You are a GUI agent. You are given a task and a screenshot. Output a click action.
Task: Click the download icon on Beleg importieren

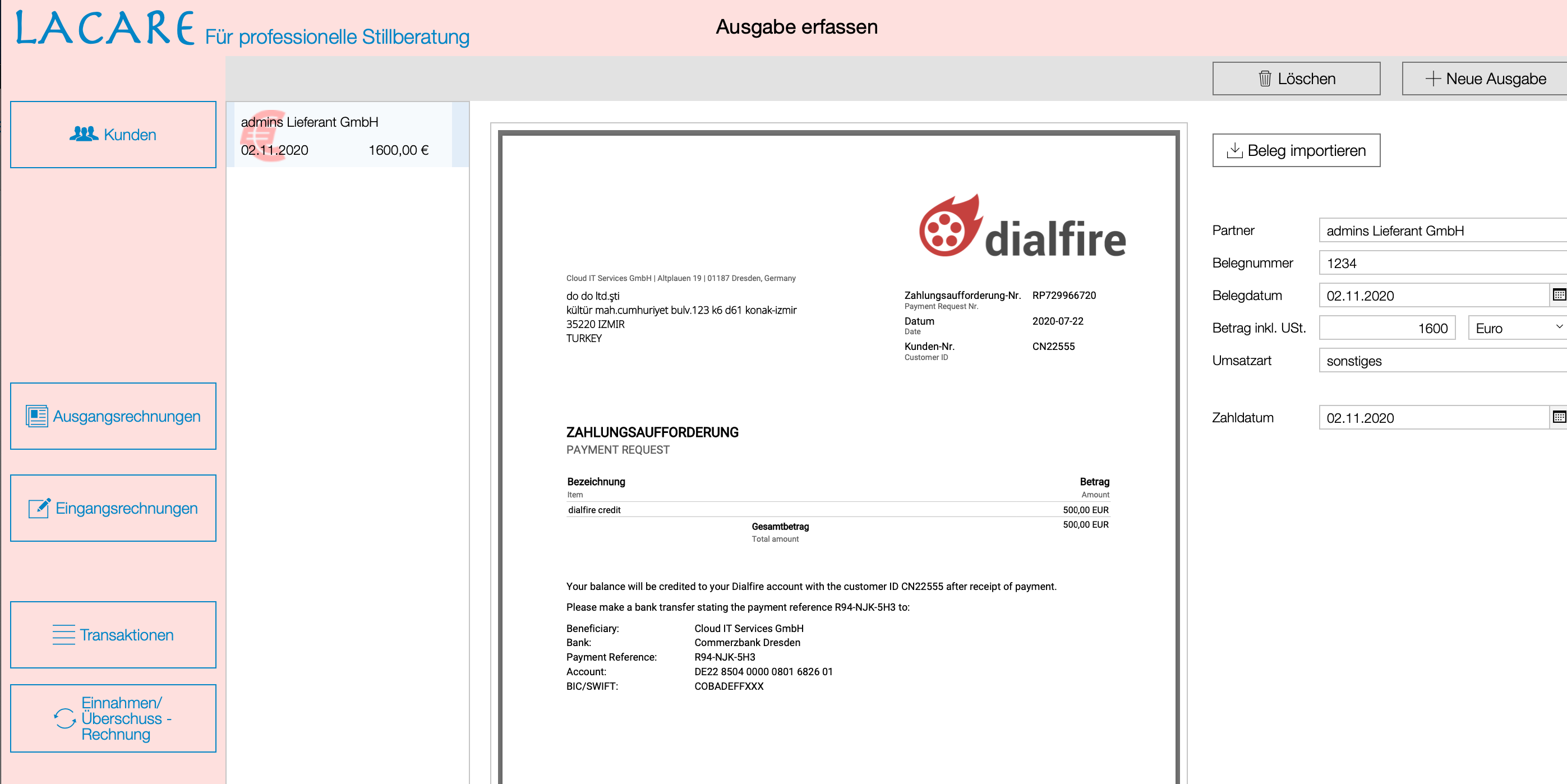(1234, 150)
